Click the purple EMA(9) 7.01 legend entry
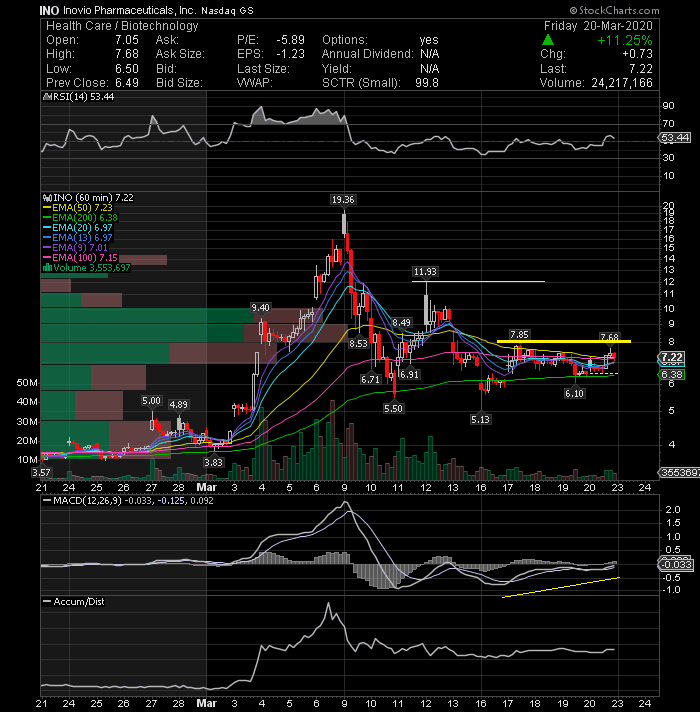The width and height of the screenshot is (700, 712). (x=75, y=247)
